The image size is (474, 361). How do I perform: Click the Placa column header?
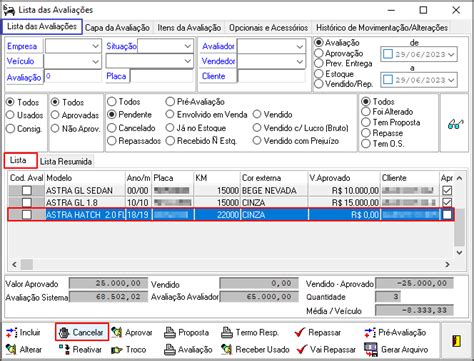click(x=173, y=178)
